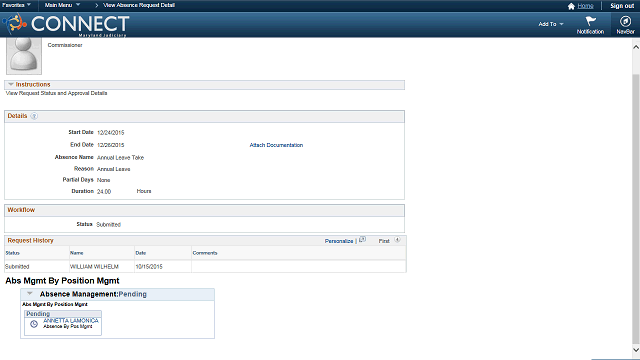
Task: Click the Request History first-row arrow icon
Action: click(398, 240)
